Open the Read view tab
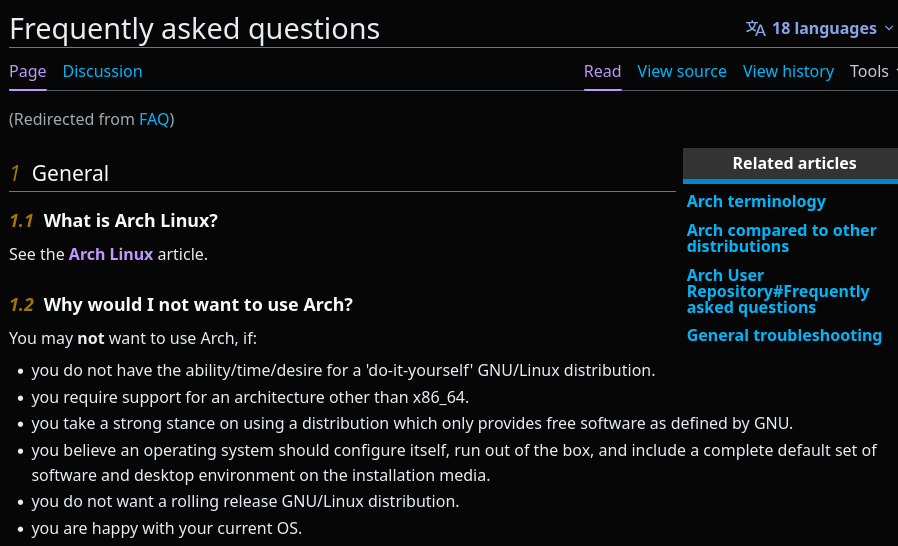The height and width of the screenshot is (546, 898). tap(602, 71)
